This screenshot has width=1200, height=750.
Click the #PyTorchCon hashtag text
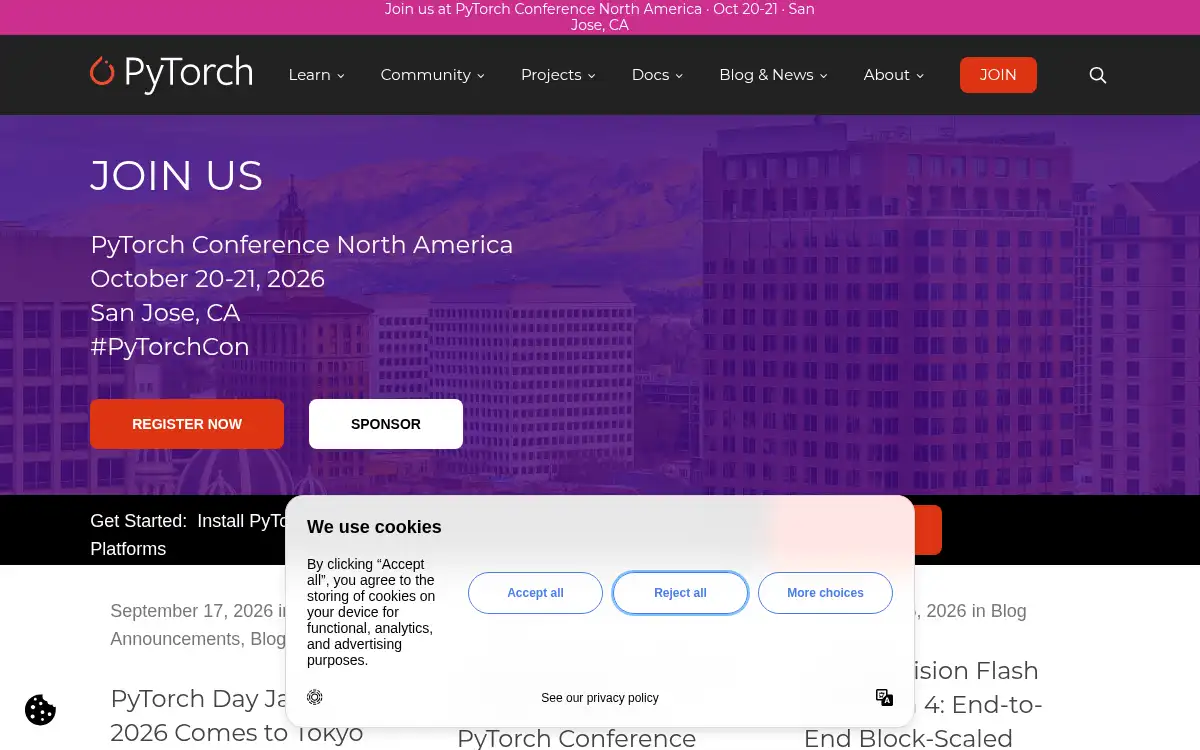(x=170, y=347)
